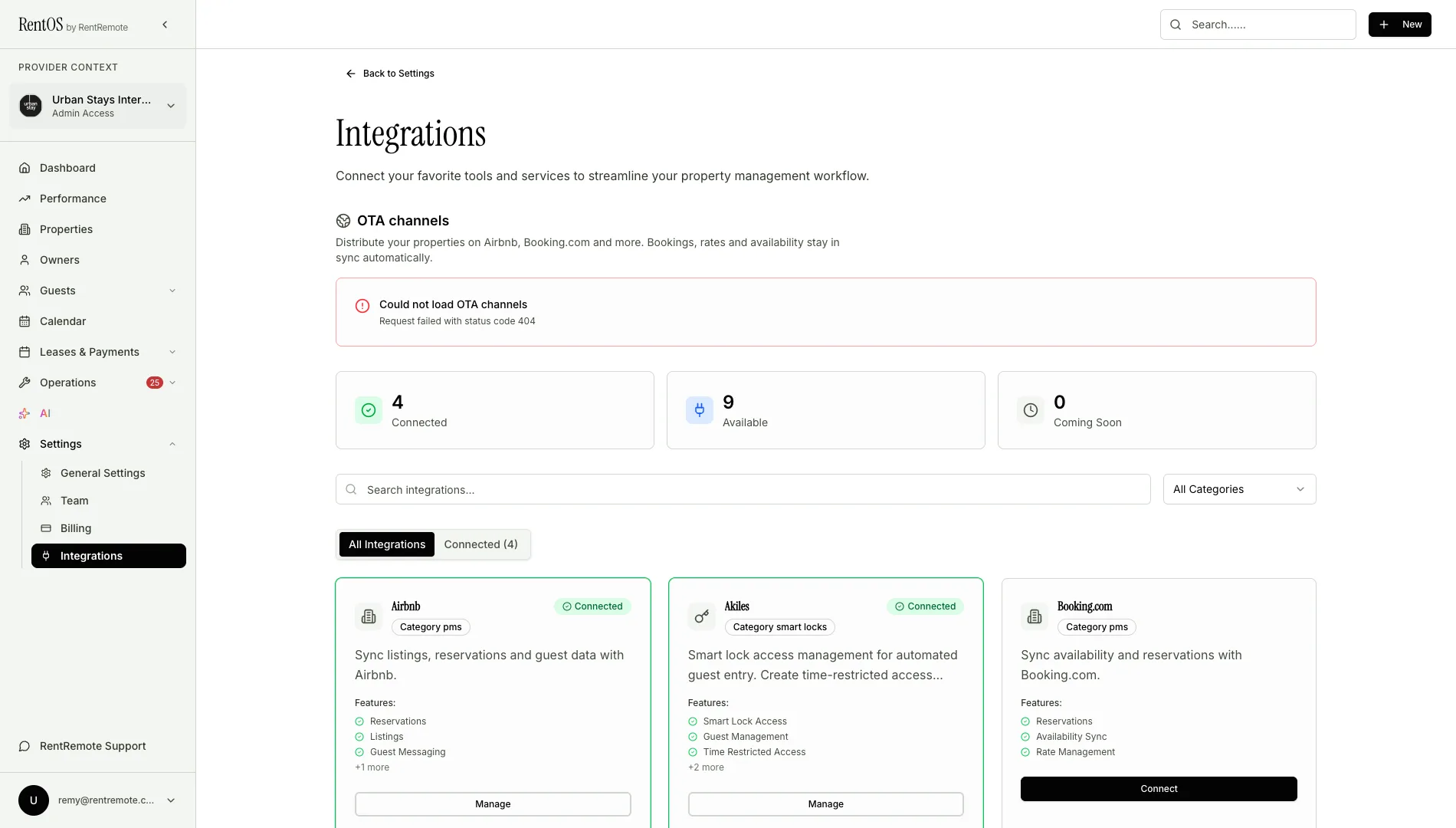The height and width of the screenshot is (828, 1456).
Task: Click the Owners person icon
Action: click(25, 260)
